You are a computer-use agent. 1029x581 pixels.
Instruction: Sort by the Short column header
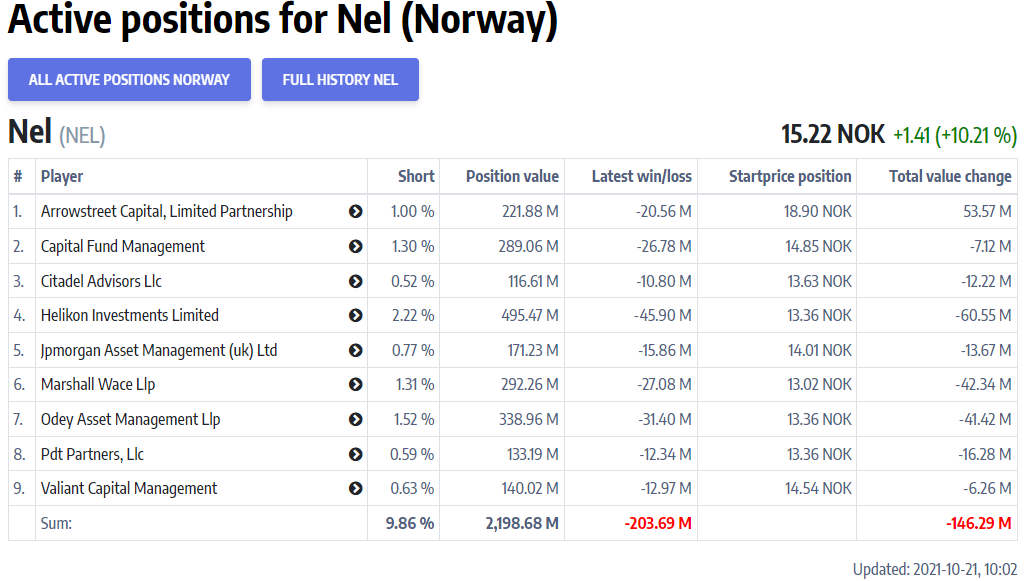[x=417, y=176]
